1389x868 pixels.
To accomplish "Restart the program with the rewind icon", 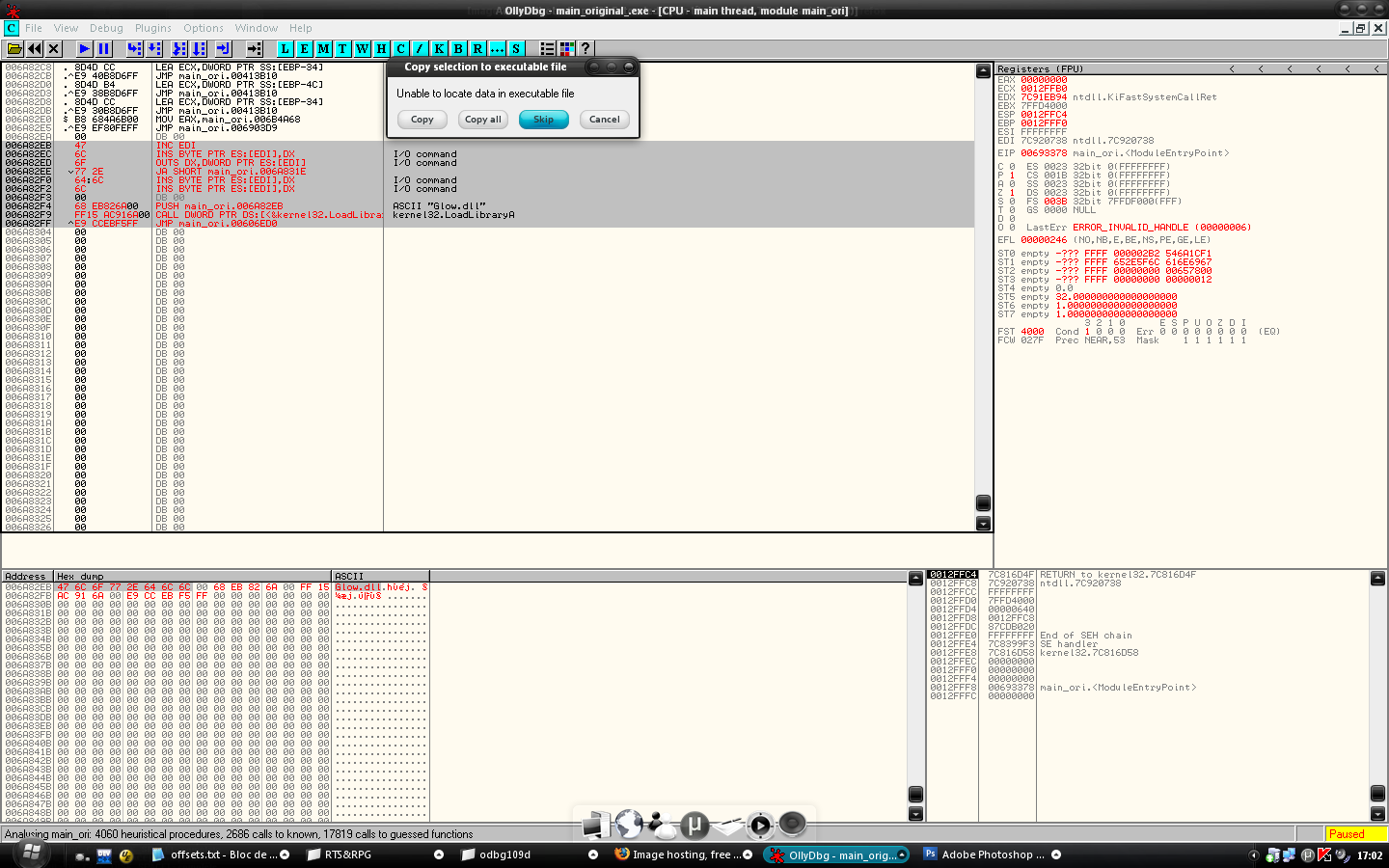I will point(35,48).
